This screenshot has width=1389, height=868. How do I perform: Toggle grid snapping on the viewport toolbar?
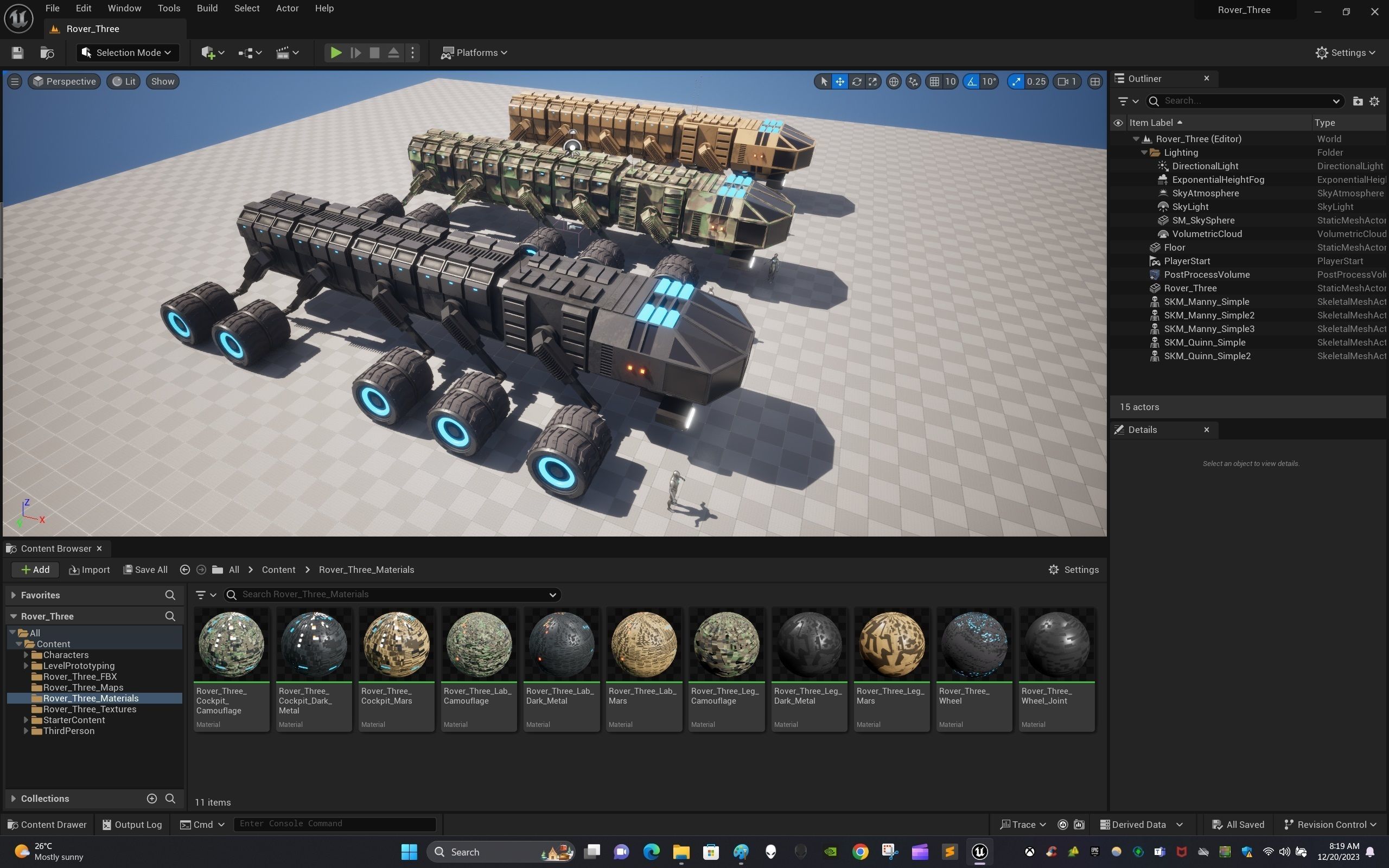934,81
